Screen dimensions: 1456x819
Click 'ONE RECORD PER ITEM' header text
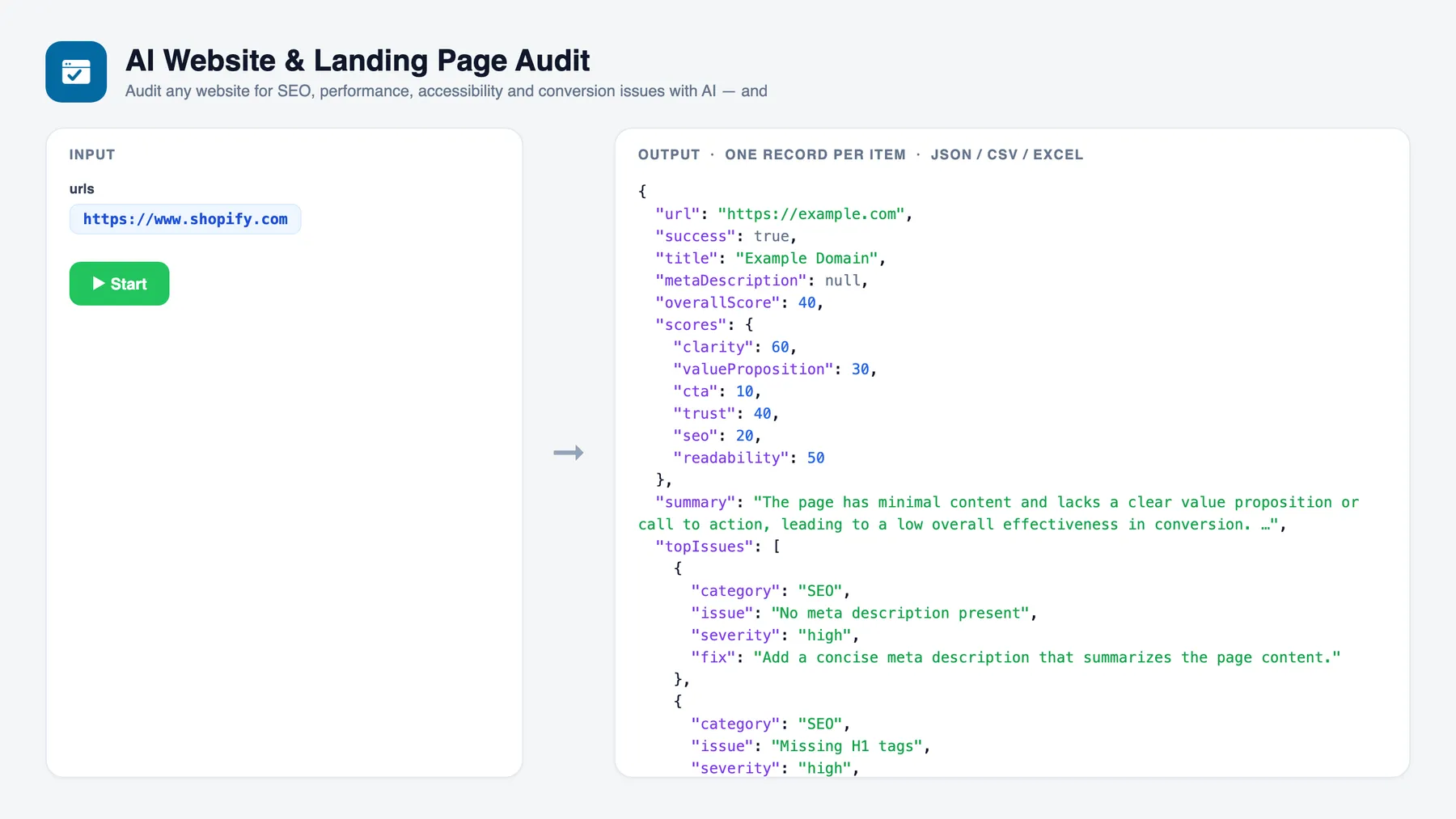coord(815,154)
